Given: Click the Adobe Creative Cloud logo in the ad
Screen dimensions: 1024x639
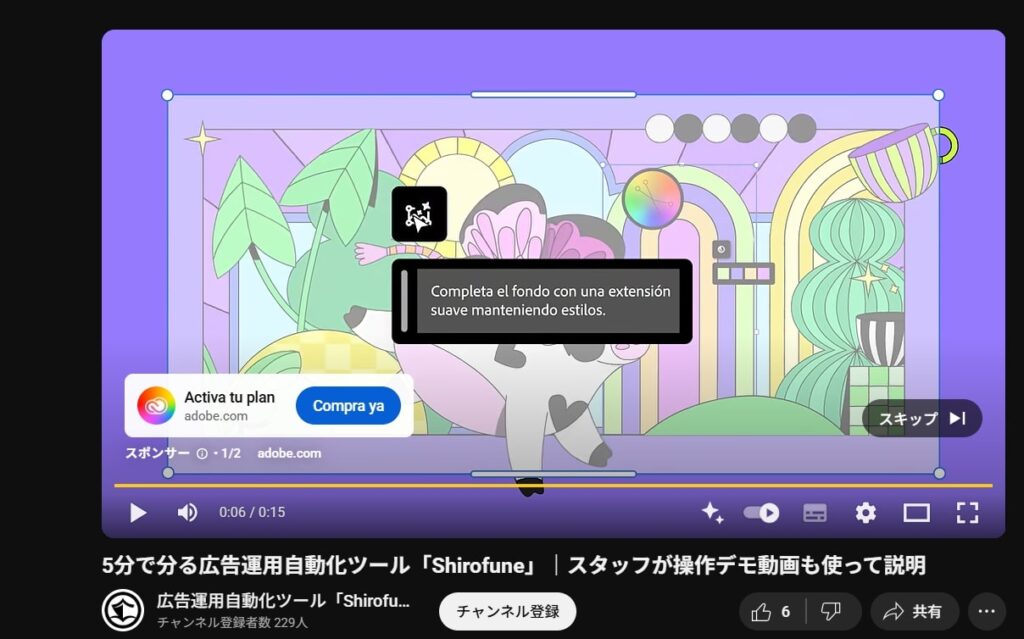Looking at the screenshot, I should click(x=156, y=406).
